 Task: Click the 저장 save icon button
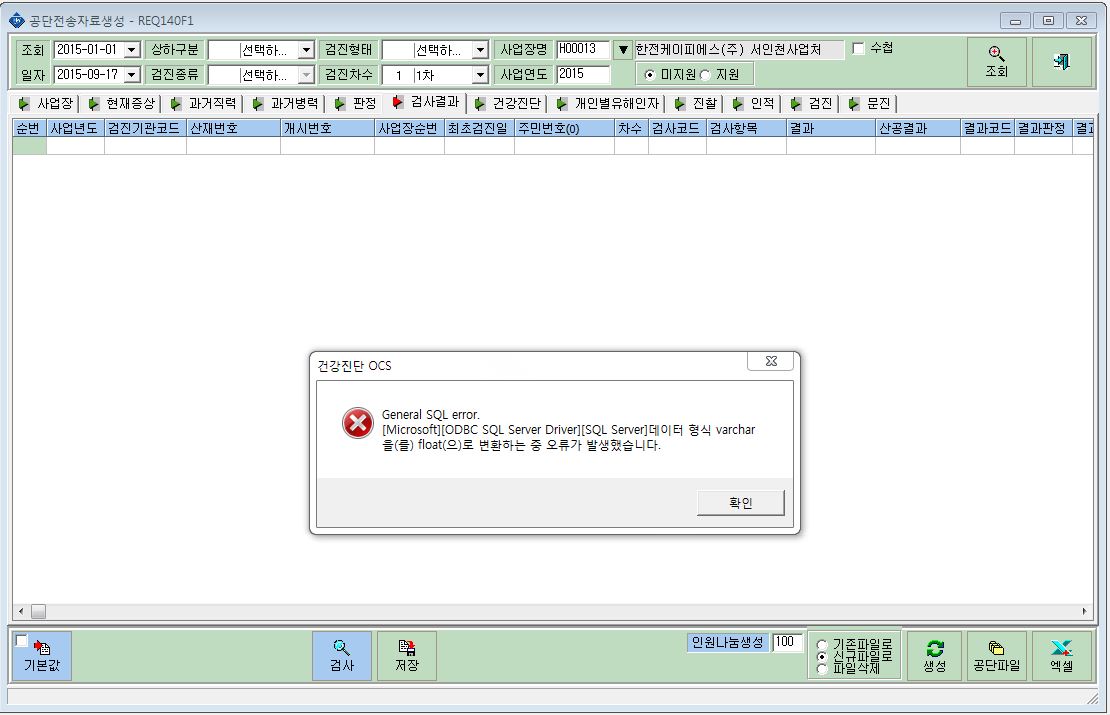(x=406, y=656)
